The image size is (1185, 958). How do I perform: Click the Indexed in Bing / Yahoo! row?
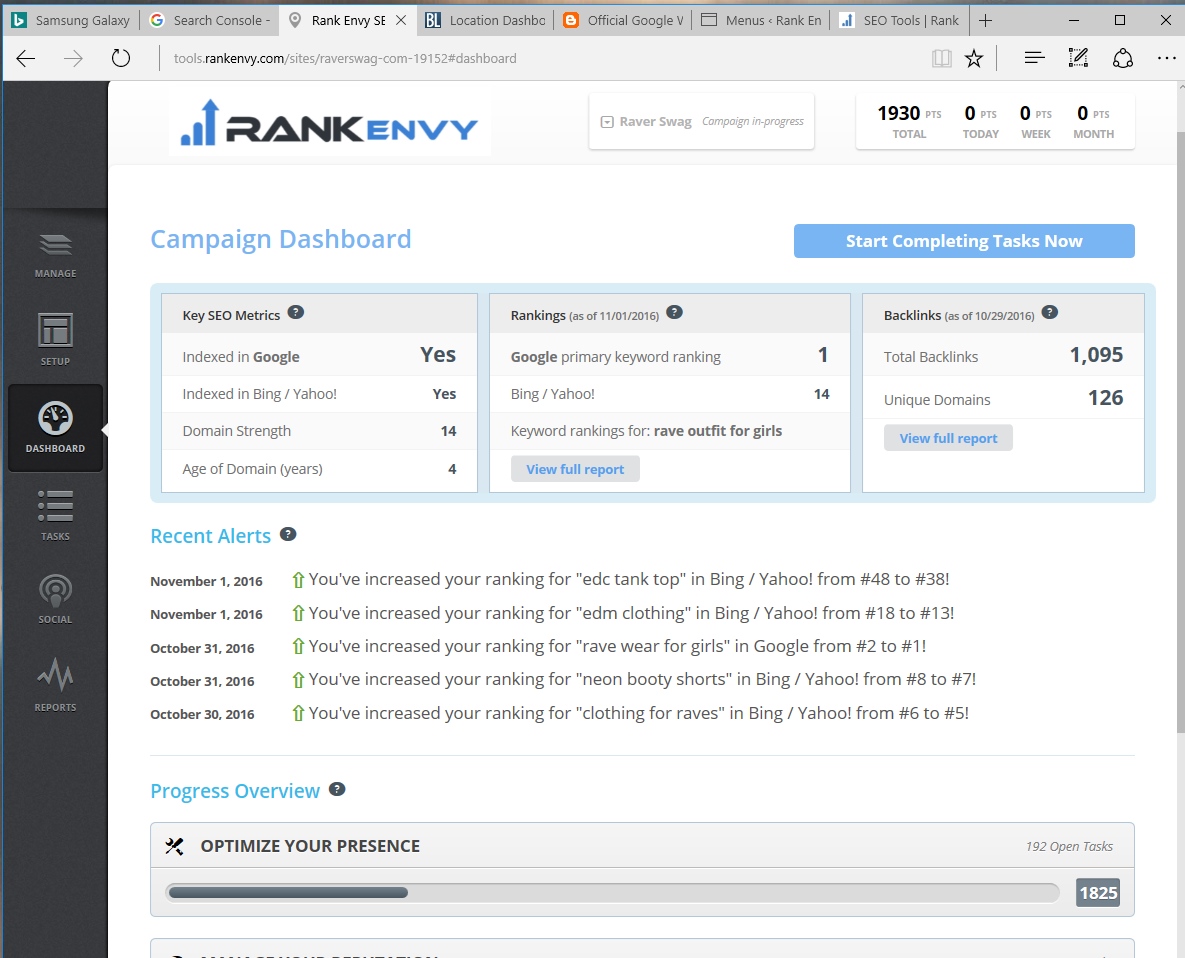[319, 394]
